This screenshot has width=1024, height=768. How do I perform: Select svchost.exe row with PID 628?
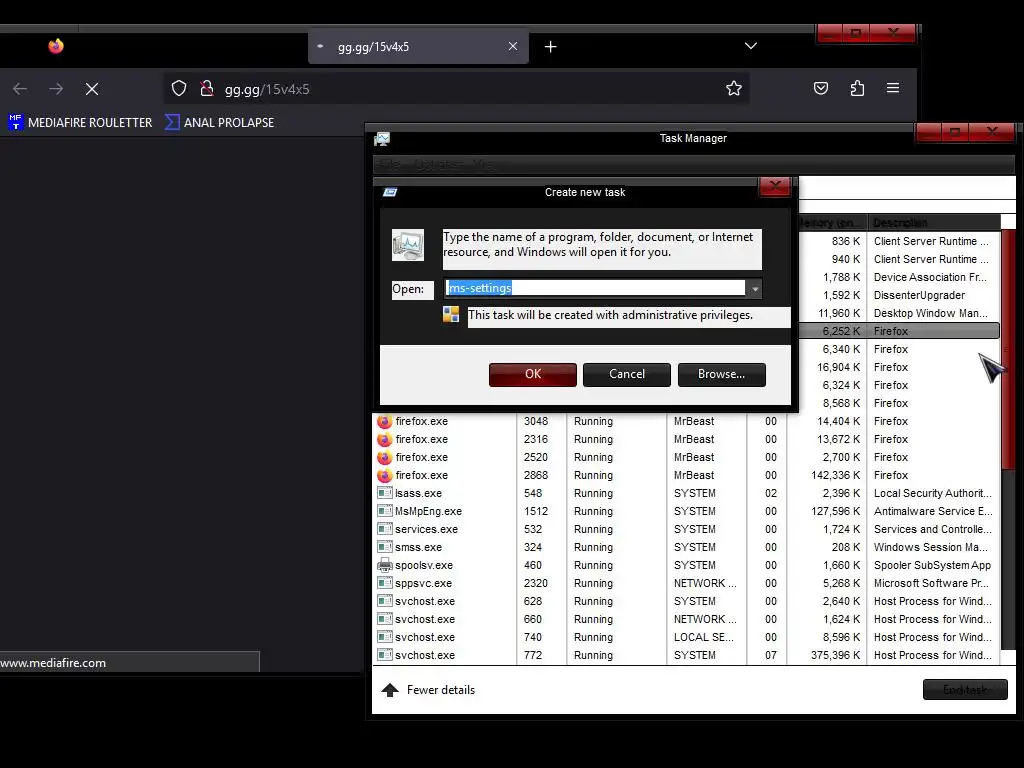(686, 601)
